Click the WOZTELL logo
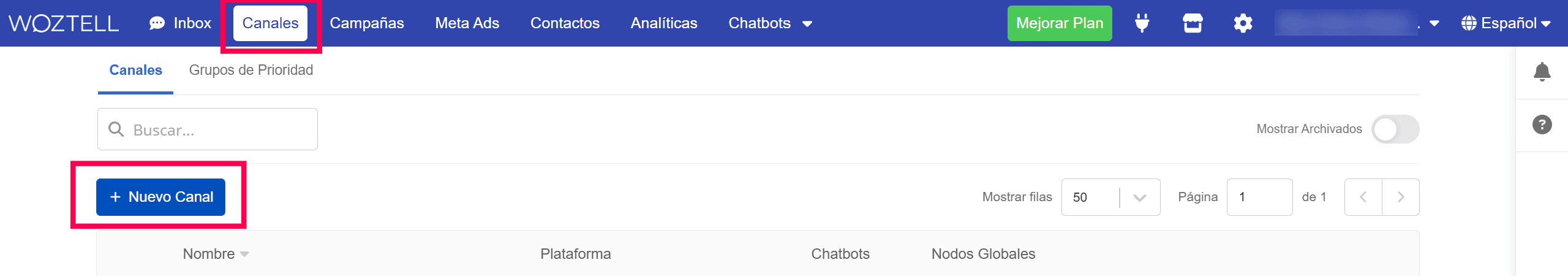The width and height of the screenshot is (1568, 276). click(x=64, y=23)
